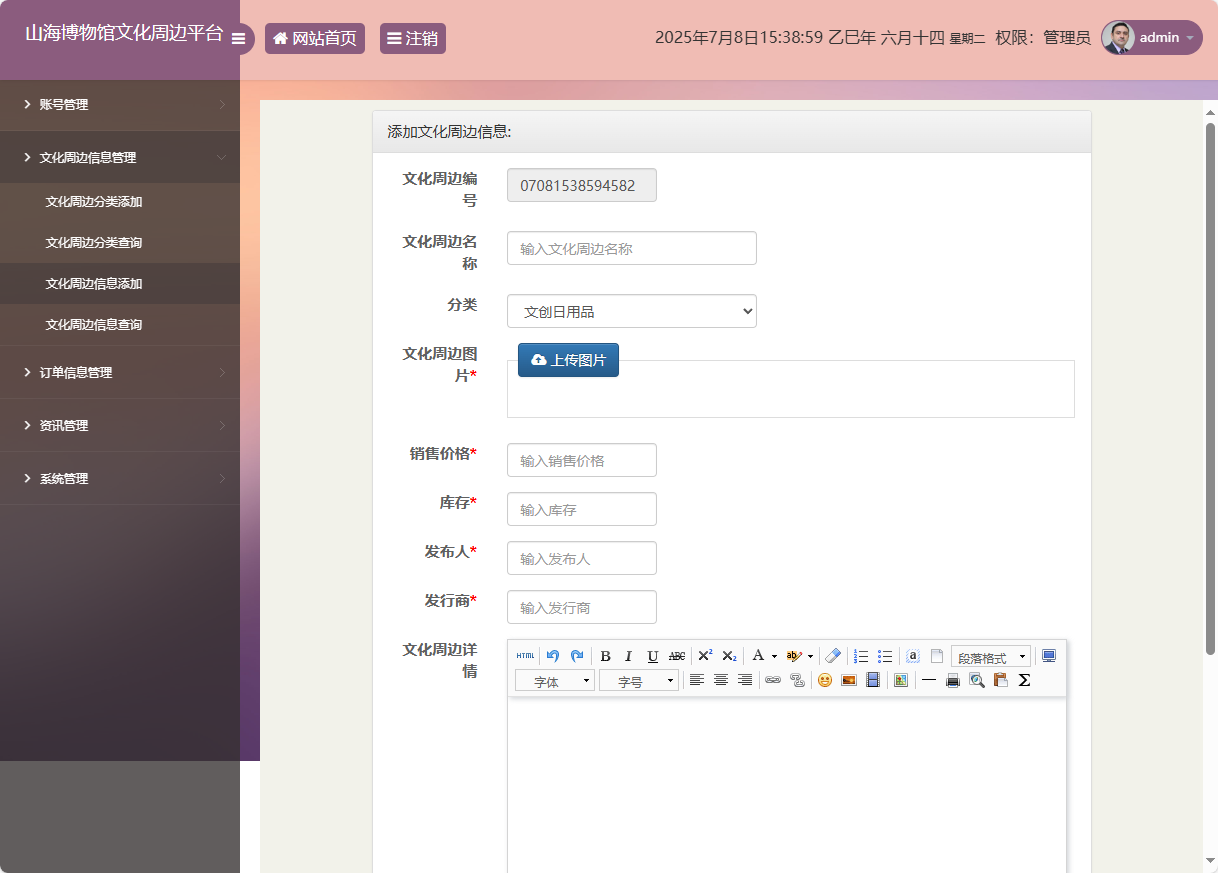This screenshot has height=873, width=1218.
Task: Click the print icon in the editor toolbar
Action: 952,680
